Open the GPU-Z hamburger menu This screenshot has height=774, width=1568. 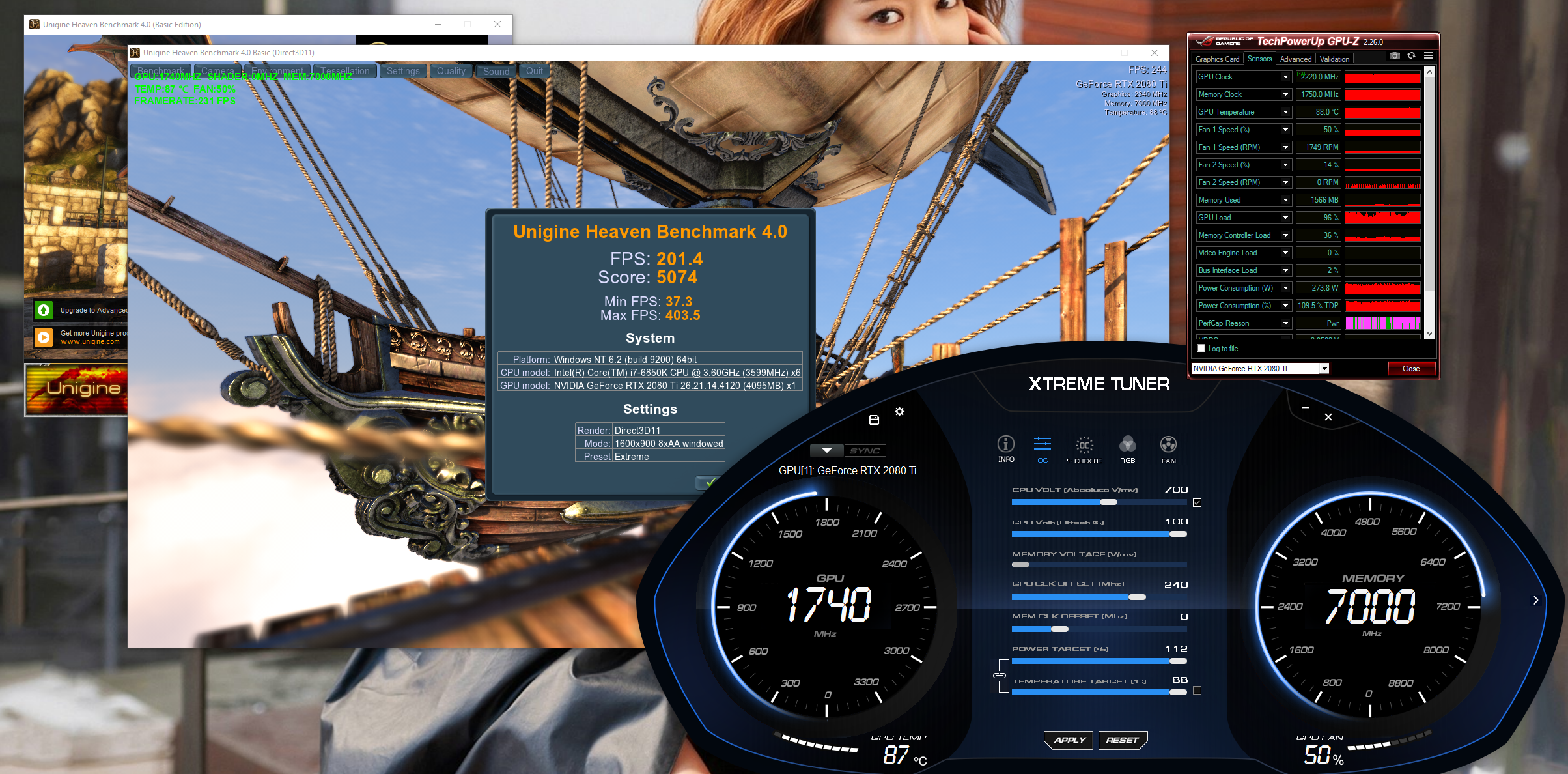pos(1428,56)
